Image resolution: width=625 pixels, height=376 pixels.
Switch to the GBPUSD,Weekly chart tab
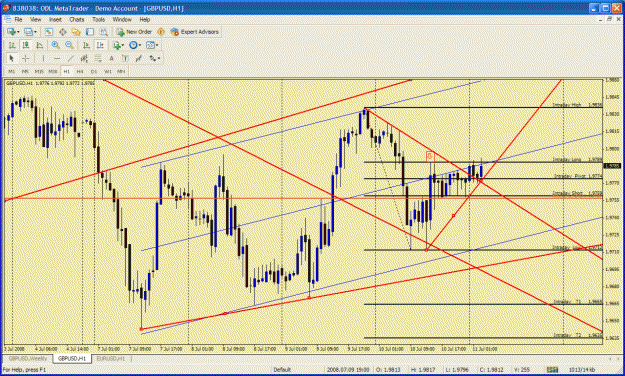pos(28,358)
